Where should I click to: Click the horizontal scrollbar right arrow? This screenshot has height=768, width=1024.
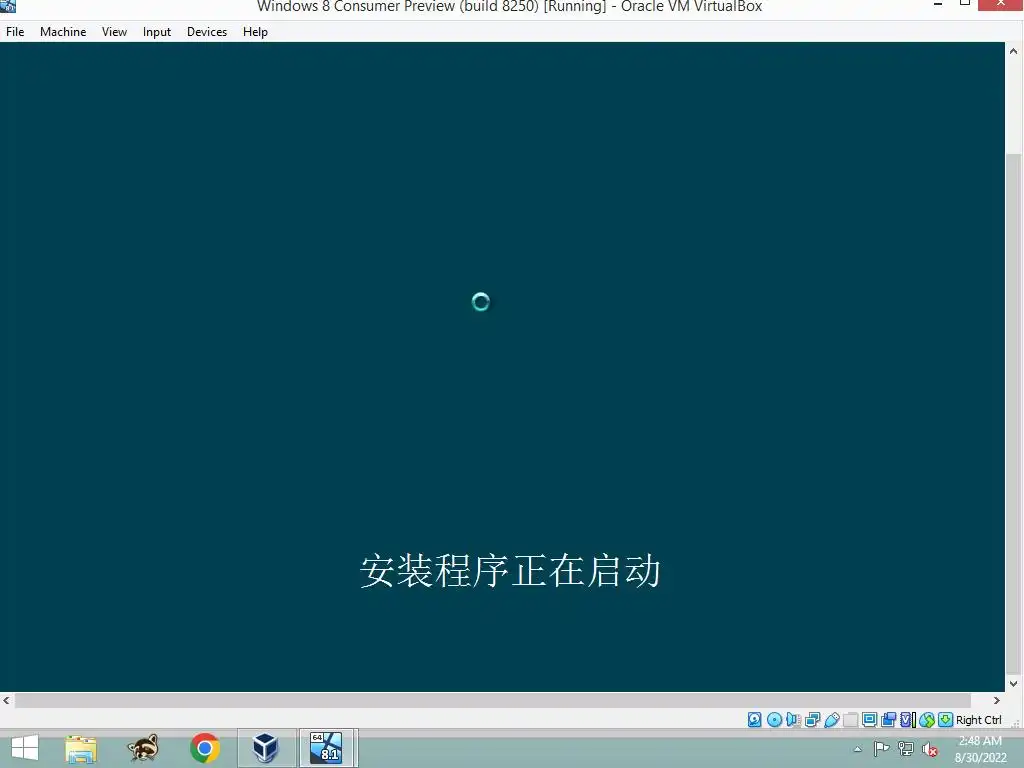point(997,700)
